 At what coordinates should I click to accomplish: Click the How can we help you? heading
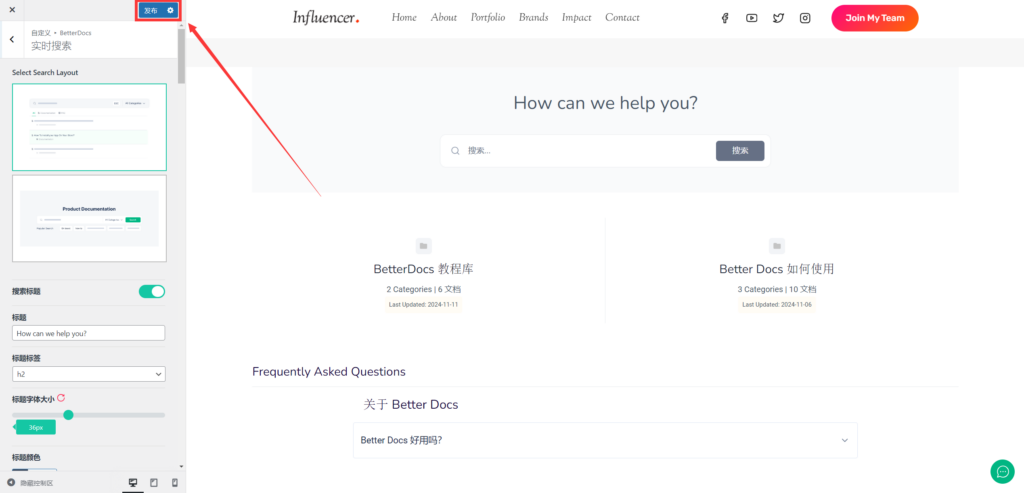tap(605, 103)
